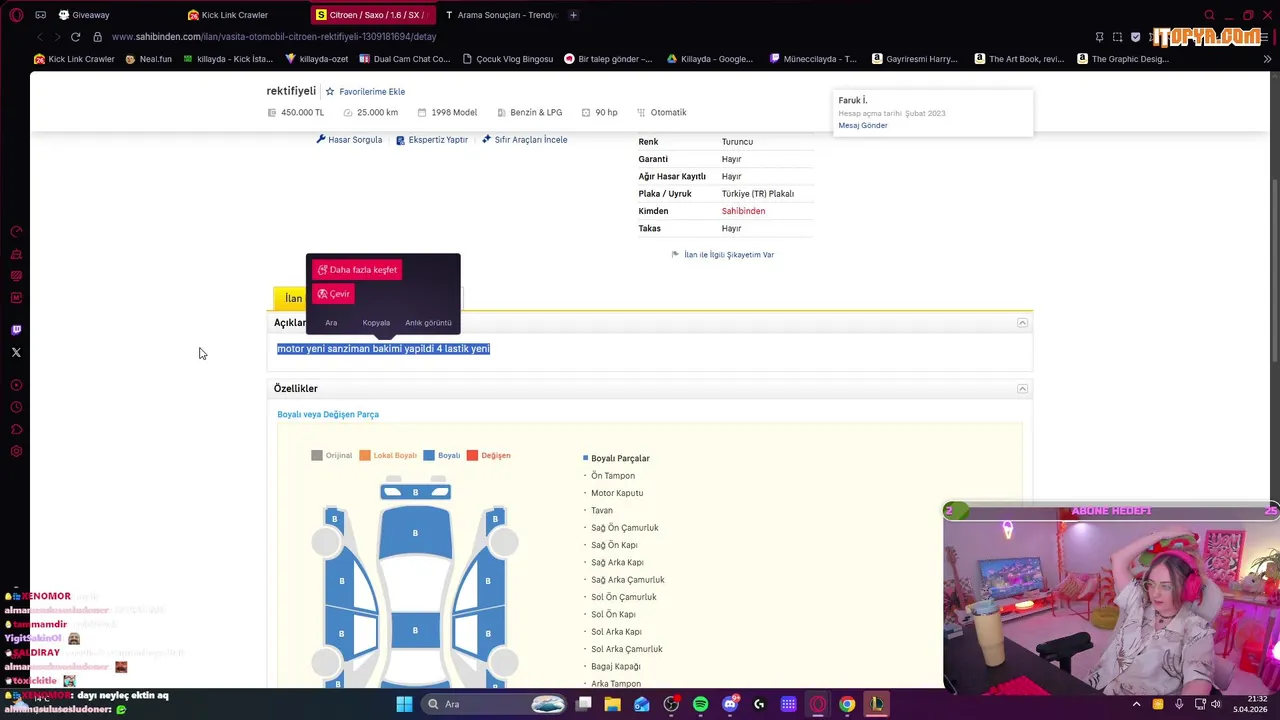Click the snapshot icon in address bar
The width and height of the screenshot is (1280, 720).
[1118, 37]
